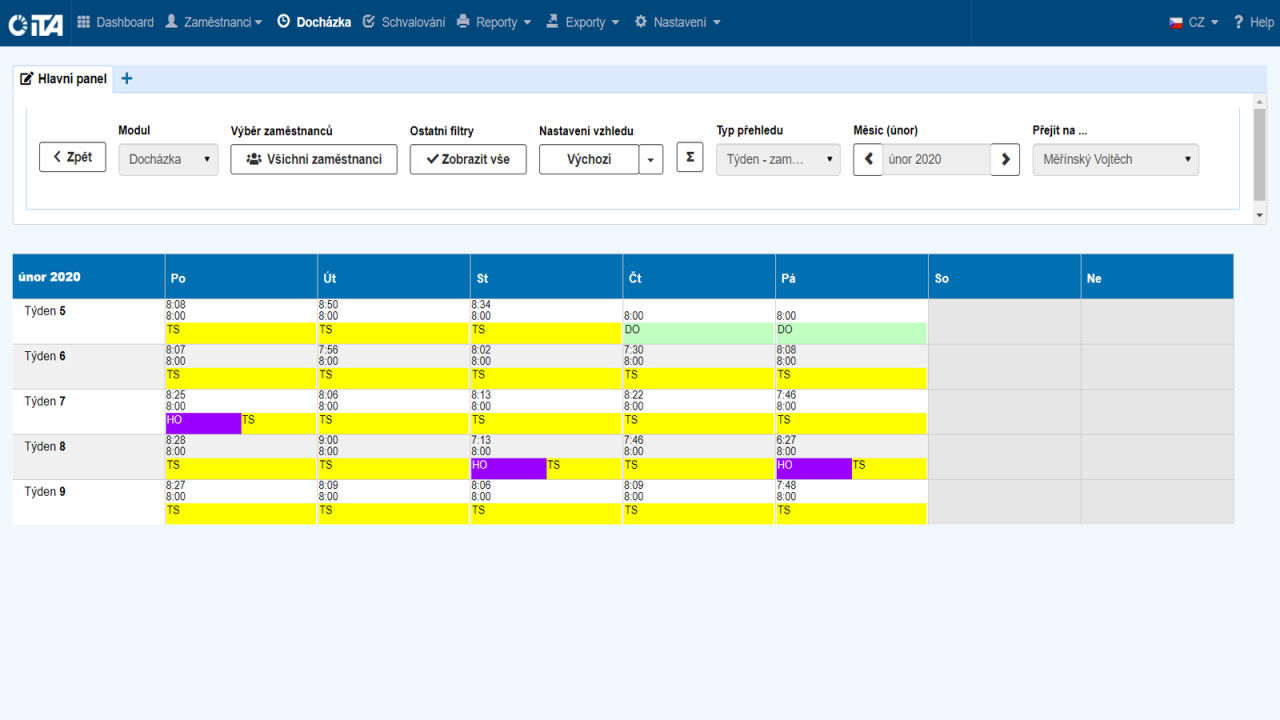This screenshot has width=1280, height=720.
Task: Switch to the Hlavní panel tab
Action: 63,79
